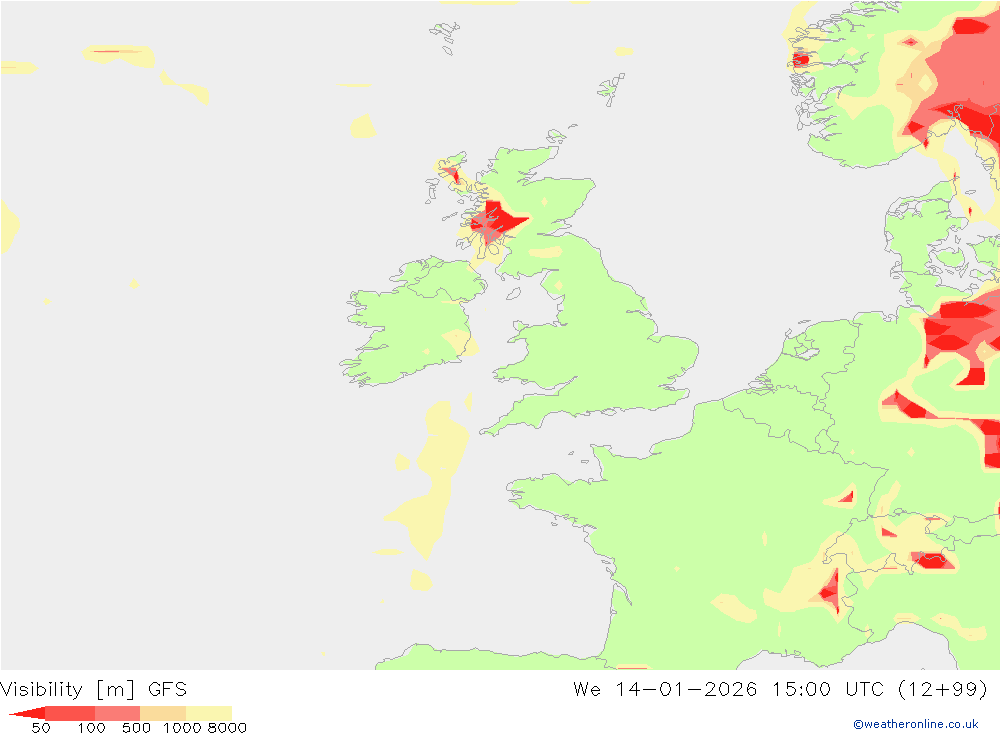The height and width of the screenshot is (733, 1000).
Task: Click the legend value label '500'
Action: pyautogui.click(x=136, y=728)
